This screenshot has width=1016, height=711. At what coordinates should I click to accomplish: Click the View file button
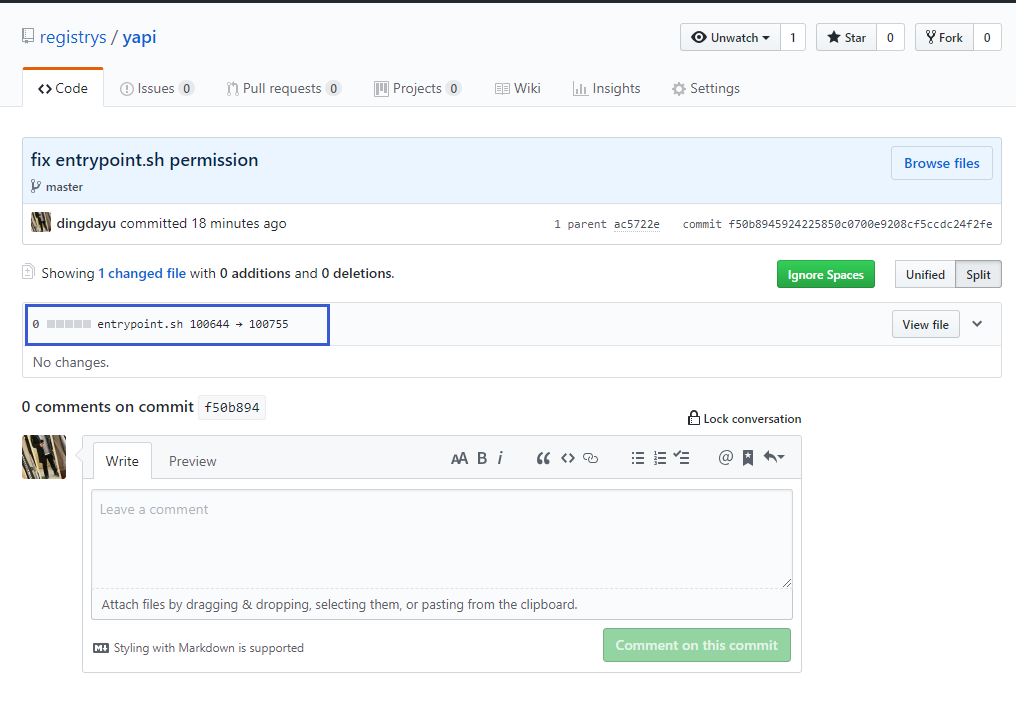tap(925, 324)
